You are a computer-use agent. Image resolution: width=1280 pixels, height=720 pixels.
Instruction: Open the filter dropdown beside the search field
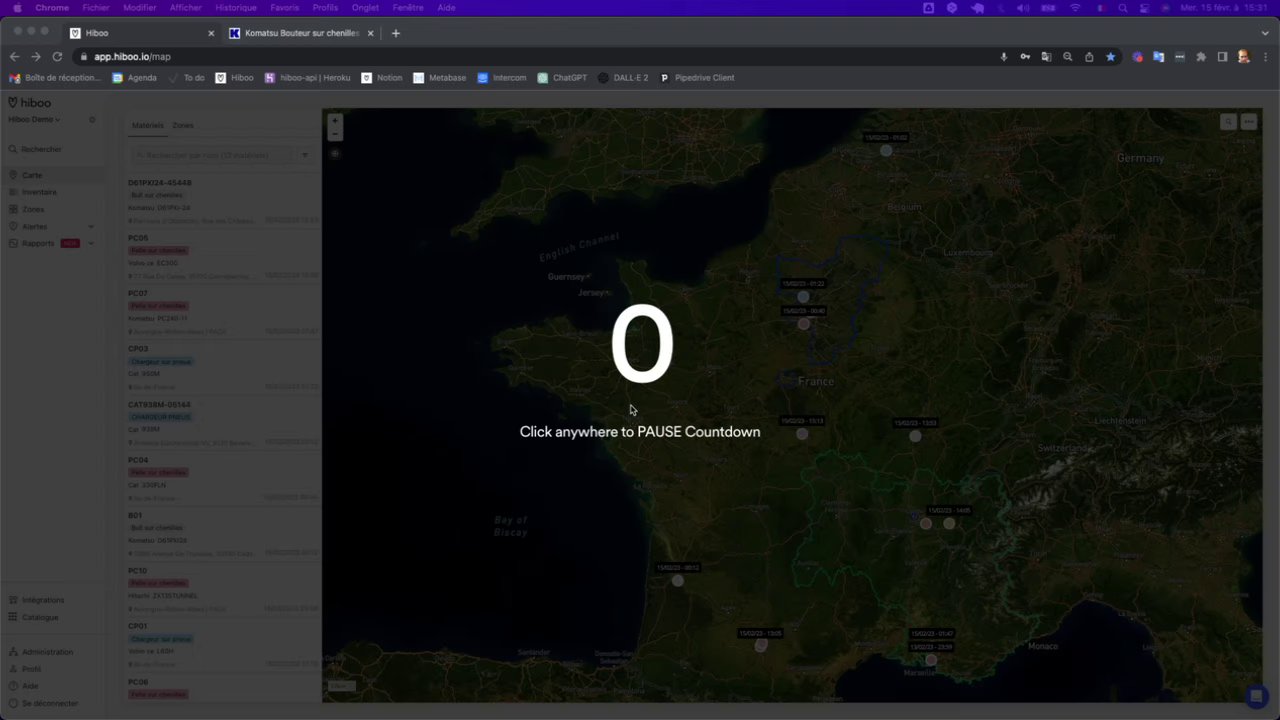305,155
